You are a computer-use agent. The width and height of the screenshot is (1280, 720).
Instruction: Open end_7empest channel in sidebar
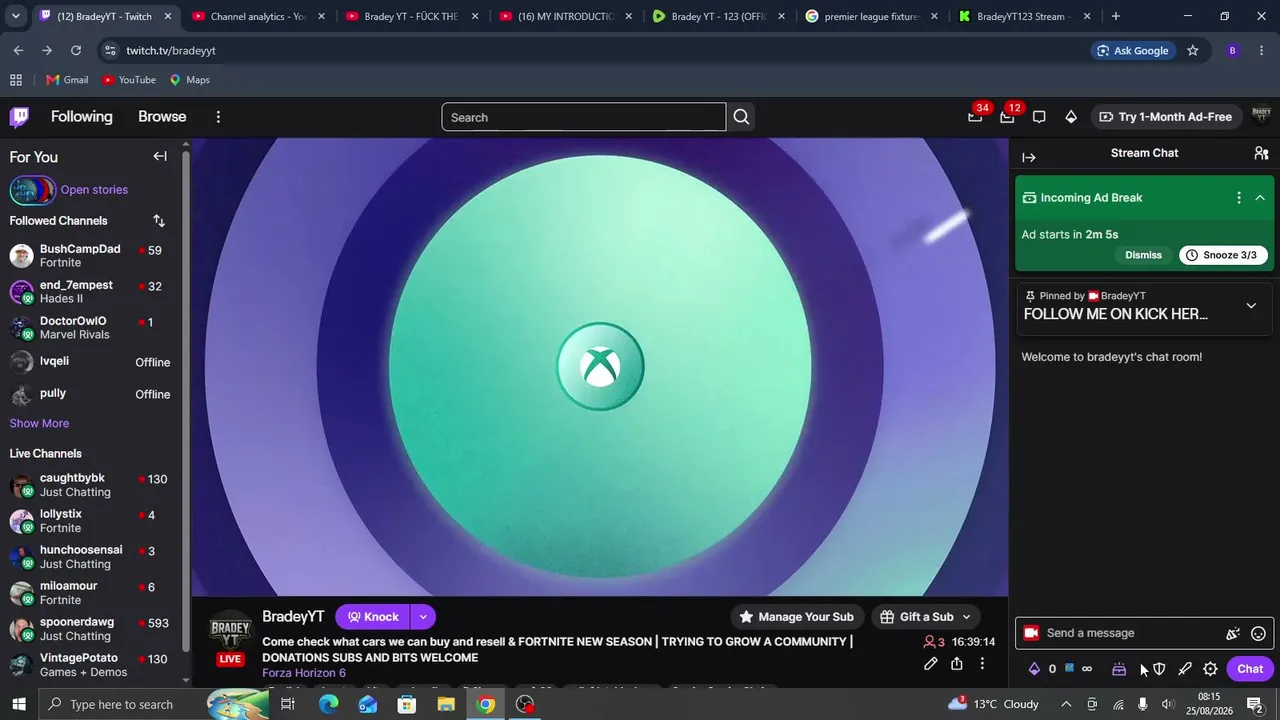[90, 292]
